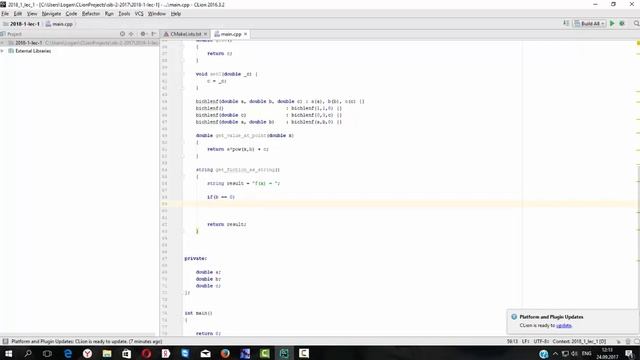Open the Run menu
640x360 pixels.
(x=109, y=13)
